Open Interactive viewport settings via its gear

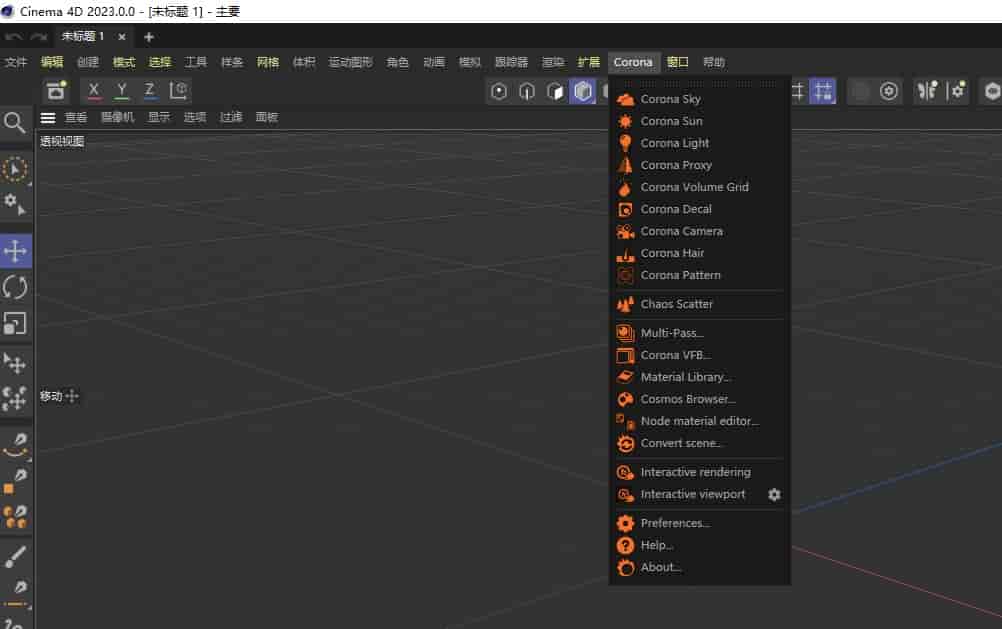(774, 494)
